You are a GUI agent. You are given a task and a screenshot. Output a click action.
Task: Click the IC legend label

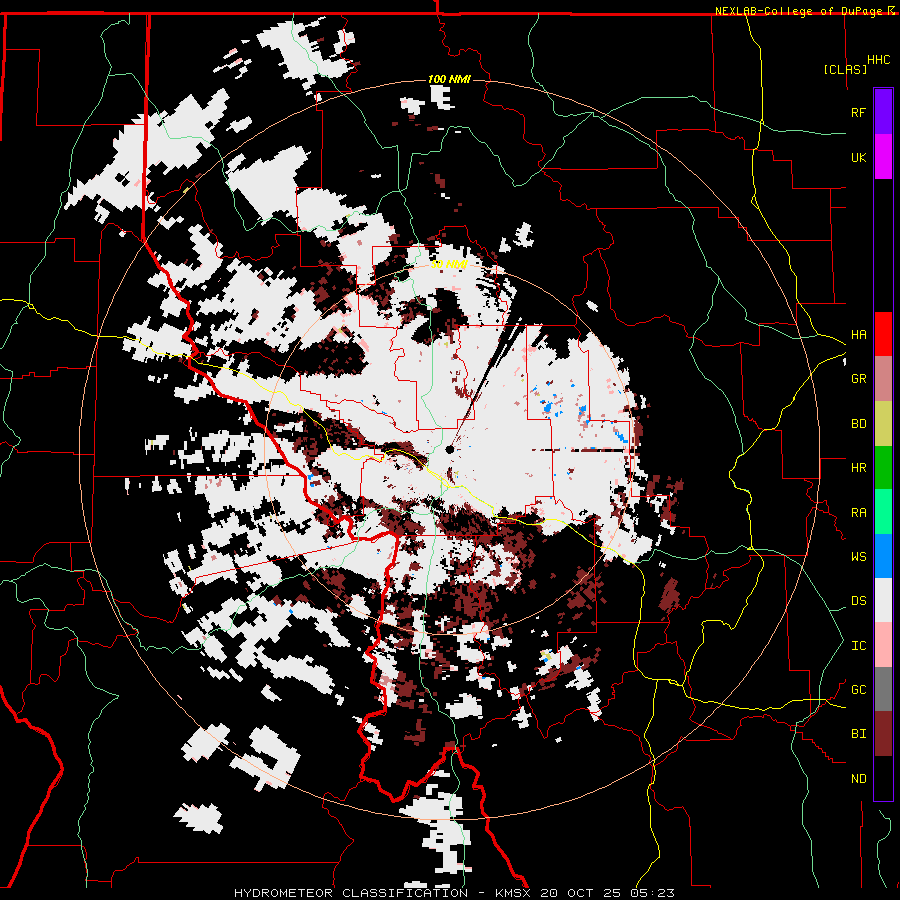point(858,646)
